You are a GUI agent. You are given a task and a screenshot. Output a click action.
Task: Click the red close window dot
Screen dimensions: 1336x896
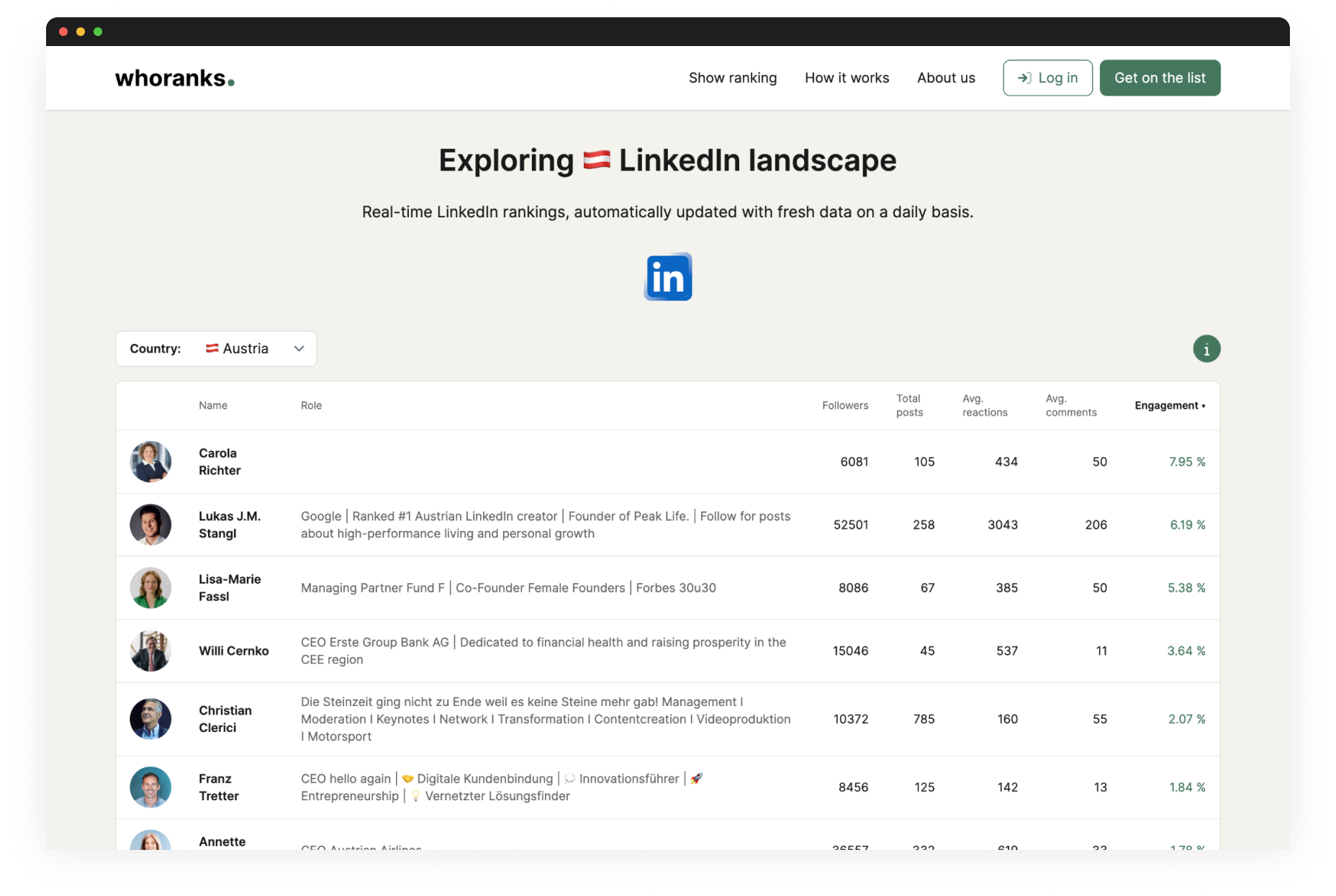63,32
